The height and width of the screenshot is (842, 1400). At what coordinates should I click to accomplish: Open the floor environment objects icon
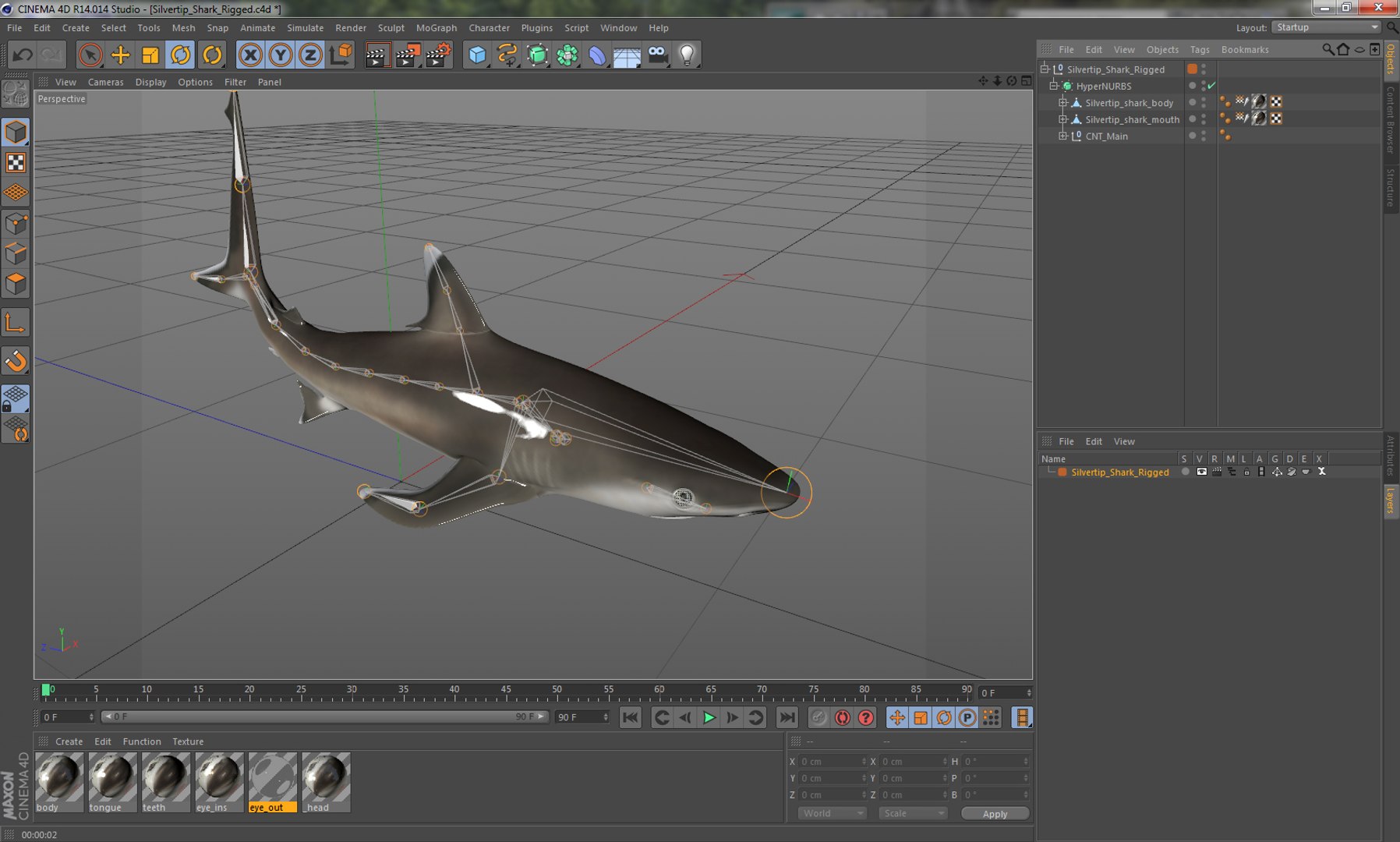click(x=628, y=55)
